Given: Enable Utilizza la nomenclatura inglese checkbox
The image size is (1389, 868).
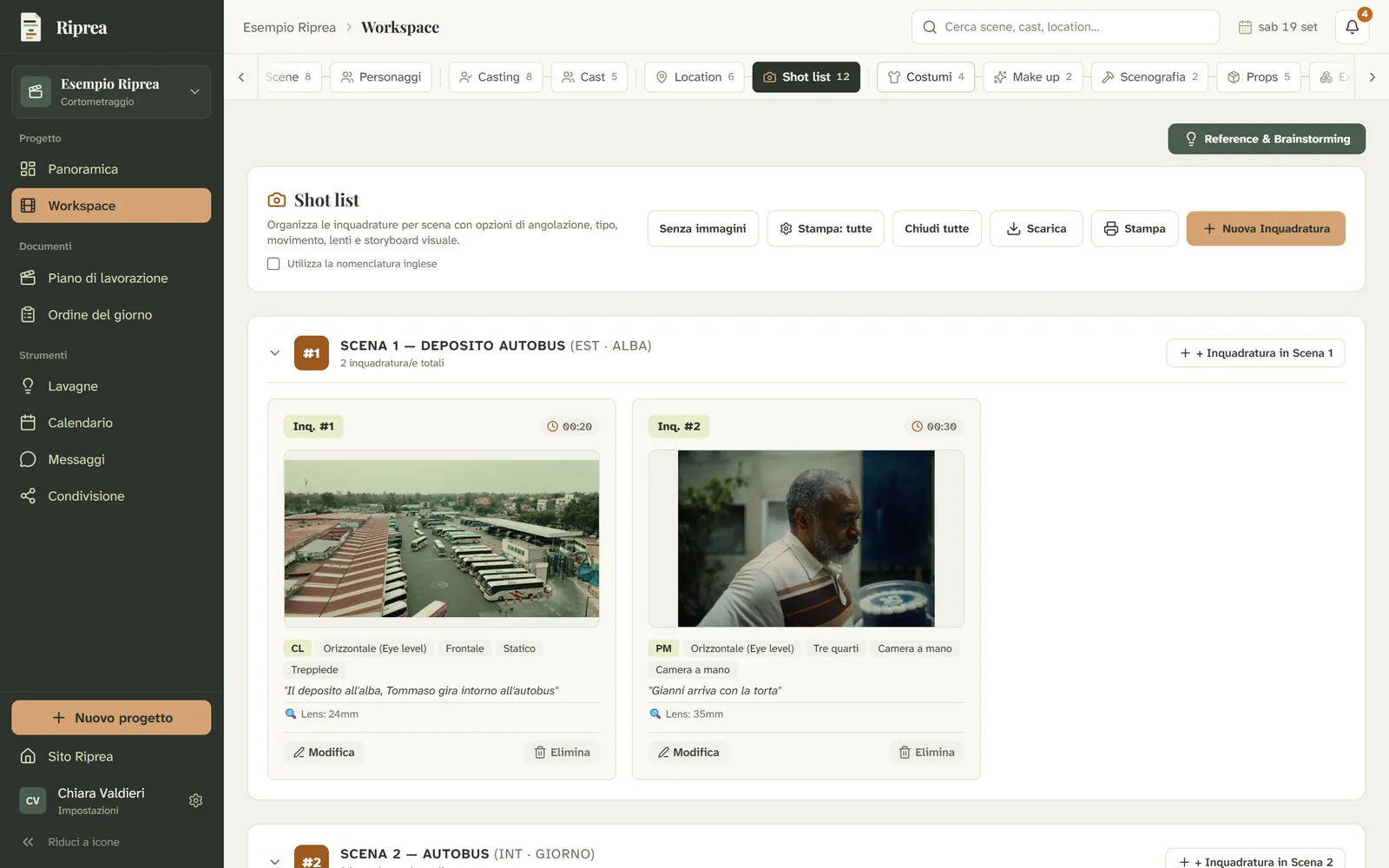Looking at the screenshot, I should (273, 264).
